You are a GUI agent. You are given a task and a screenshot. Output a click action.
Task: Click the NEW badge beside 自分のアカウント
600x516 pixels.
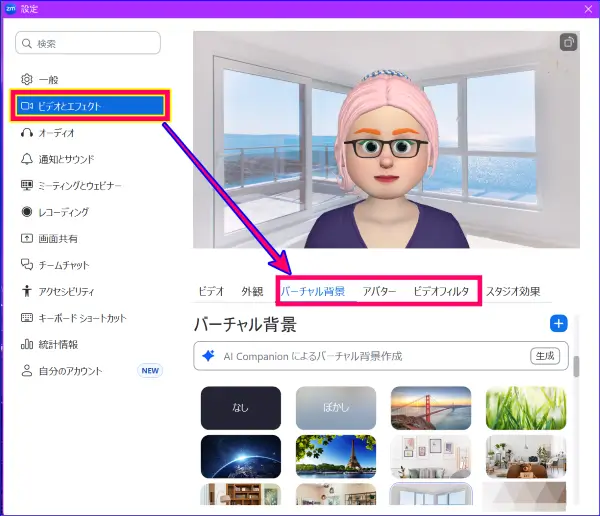(150, 371)
